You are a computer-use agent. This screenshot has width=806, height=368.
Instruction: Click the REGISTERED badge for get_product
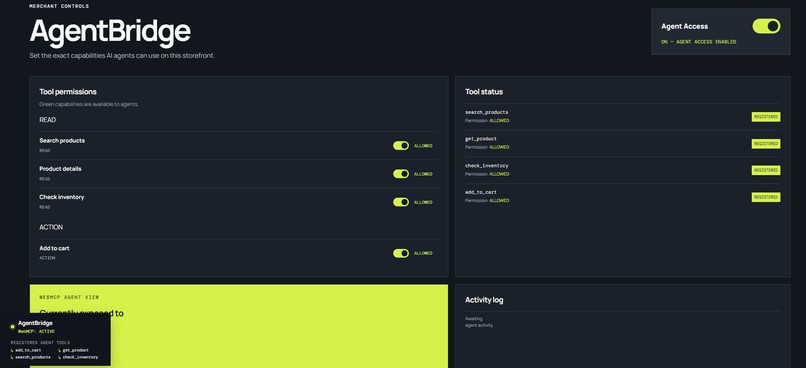(x=765, y=143)
